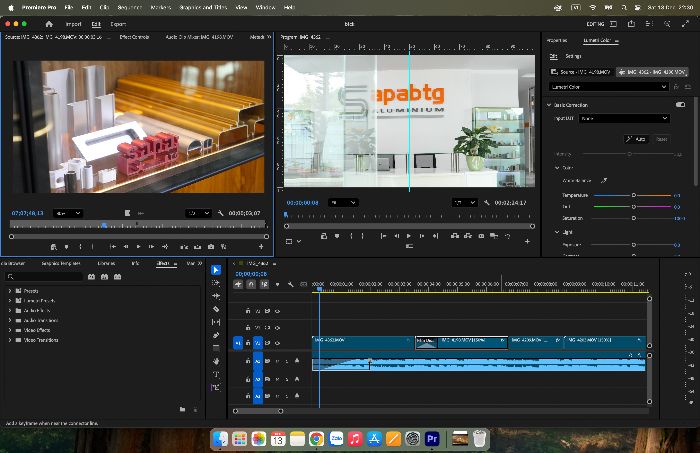Image resolution: width=700 pixels, height=453 pixels.
Task: Select the Selection arrow tool
Action: (x=216, y=270)
